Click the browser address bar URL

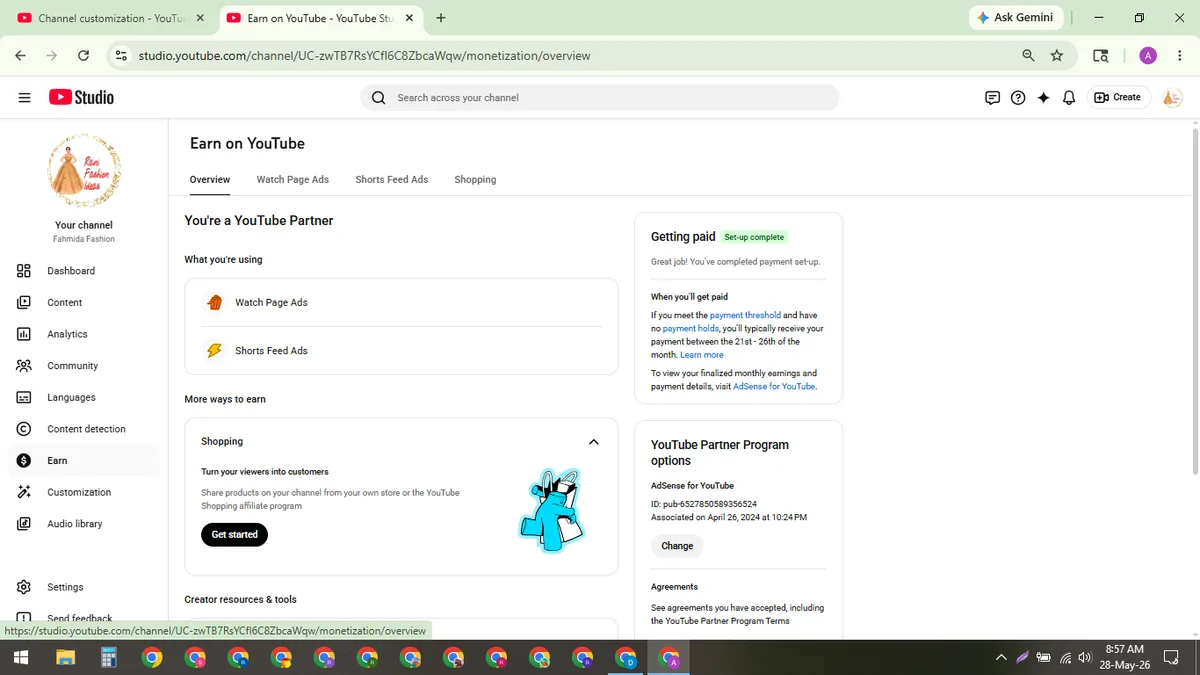coord(365,56)
